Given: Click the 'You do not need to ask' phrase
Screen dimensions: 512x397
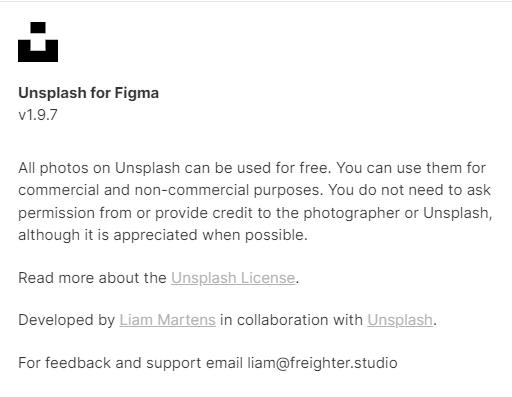Looking at the screenshot, I should click(x=410, y=190).
